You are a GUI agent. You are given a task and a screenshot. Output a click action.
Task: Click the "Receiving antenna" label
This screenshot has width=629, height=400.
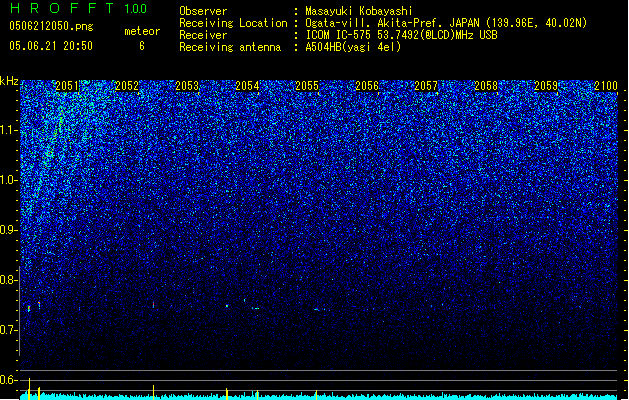click(x=230, y=47)
